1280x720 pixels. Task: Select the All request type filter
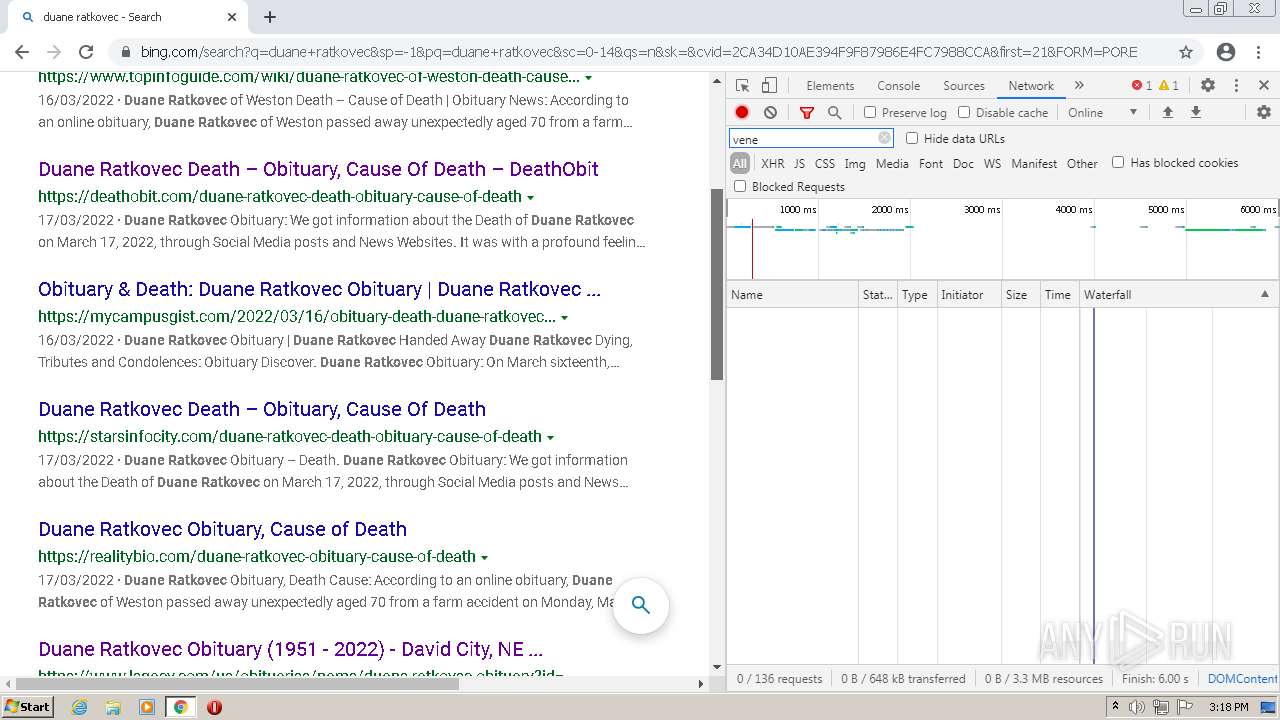739,163
